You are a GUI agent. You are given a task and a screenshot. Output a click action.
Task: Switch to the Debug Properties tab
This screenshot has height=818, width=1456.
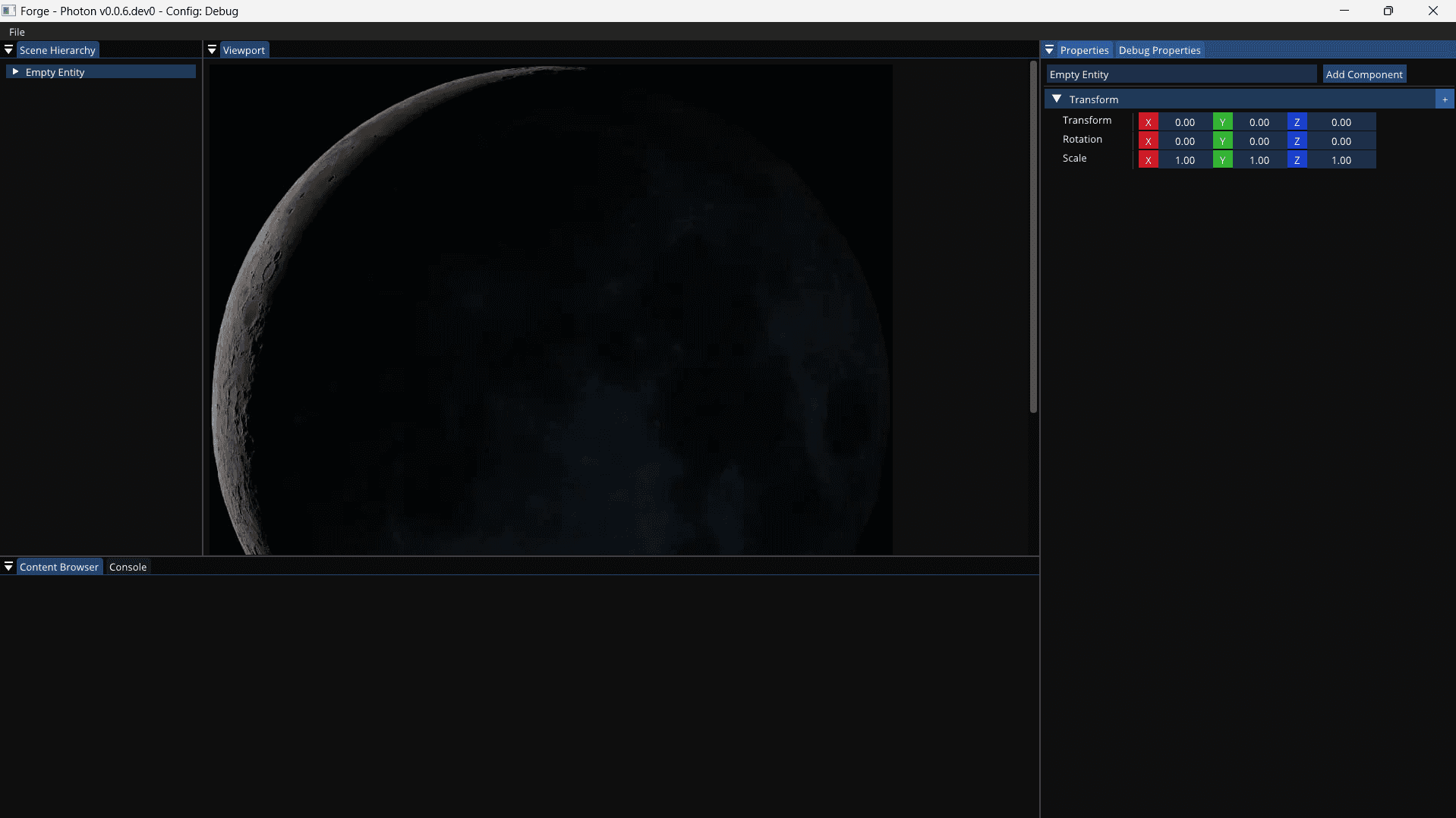(1159, 50)
